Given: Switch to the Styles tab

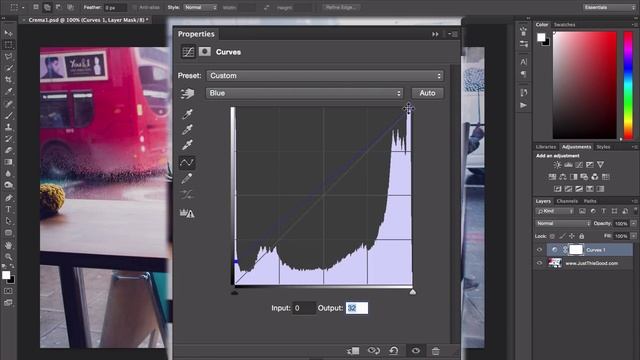Looking at the screenshot, I should click(x=603, y=147).
